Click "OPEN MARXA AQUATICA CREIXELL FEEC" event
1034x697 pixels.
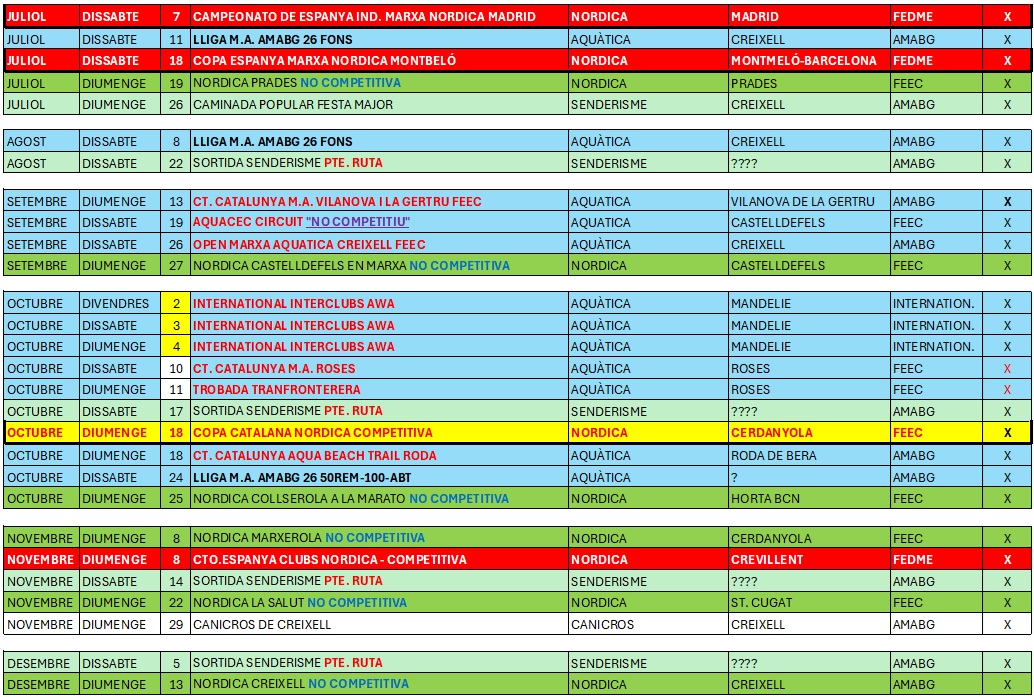[x=309, y=245]
